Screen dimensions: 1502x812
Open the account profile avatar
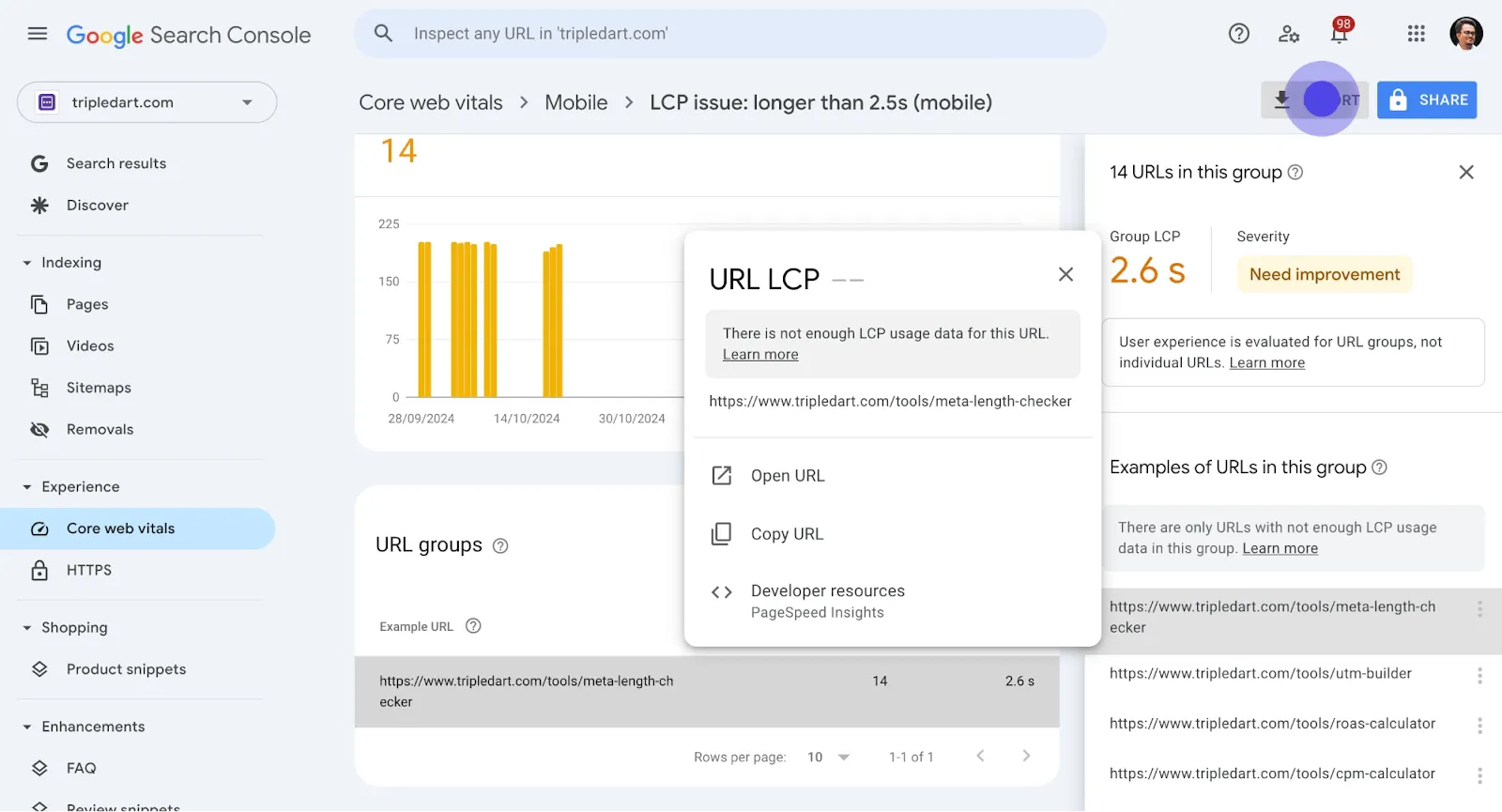[x=1466, y=34]
